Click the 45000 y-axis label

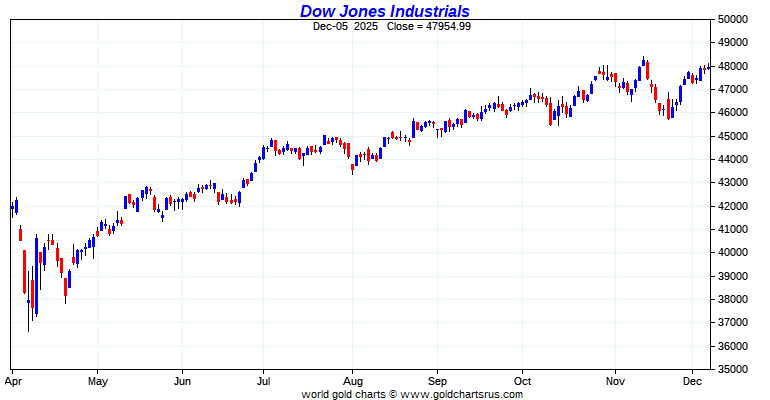tap(733, 136)
